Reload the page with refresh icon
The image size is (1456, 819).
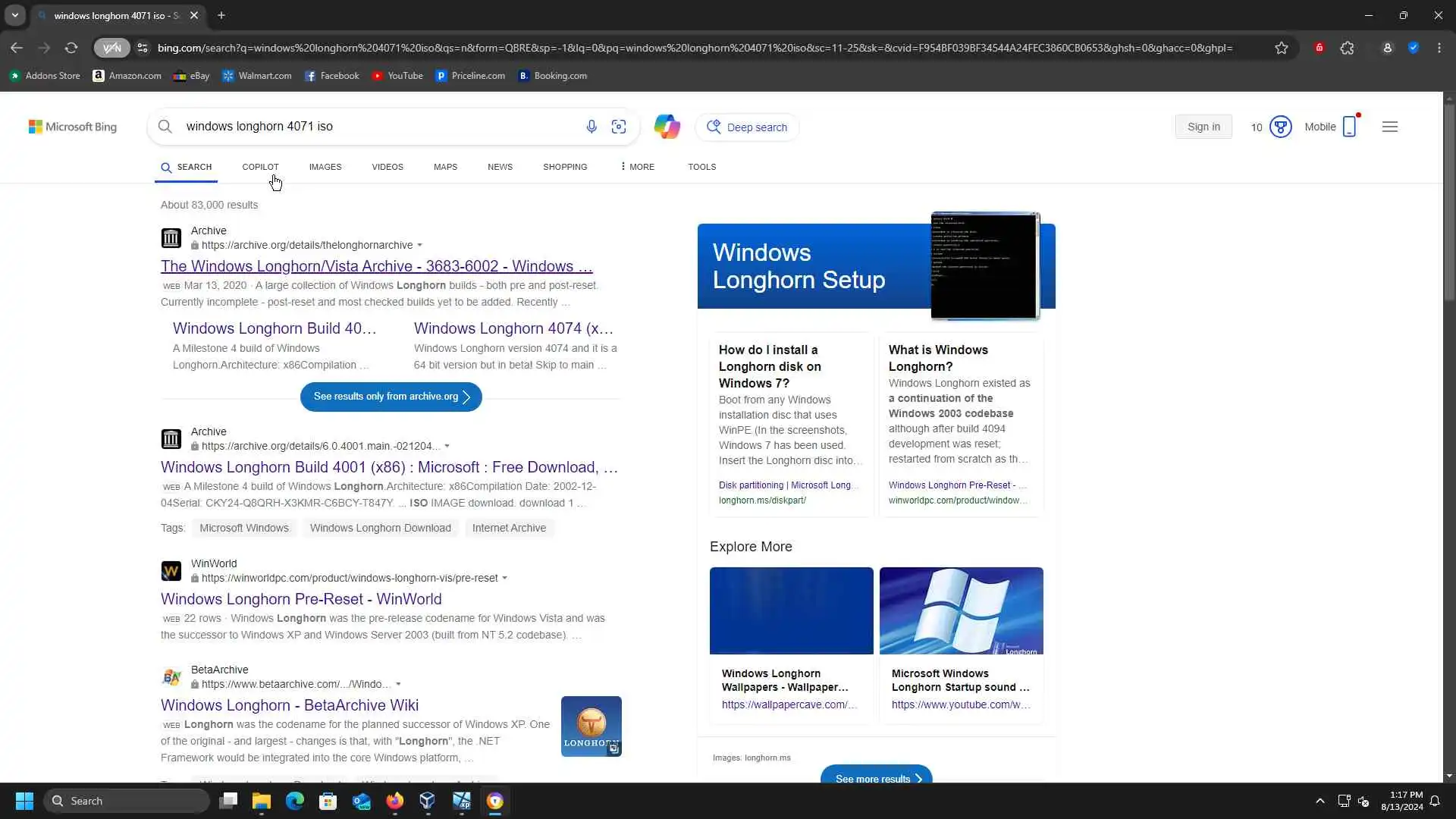tap(71, 48)
